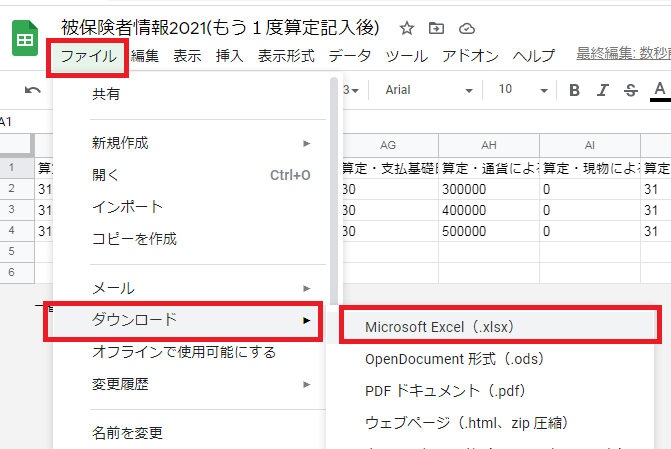Download as OpenDocument 形式 (.ods)
The height and width of the screenshot is (449, 671).
[490, 359]
